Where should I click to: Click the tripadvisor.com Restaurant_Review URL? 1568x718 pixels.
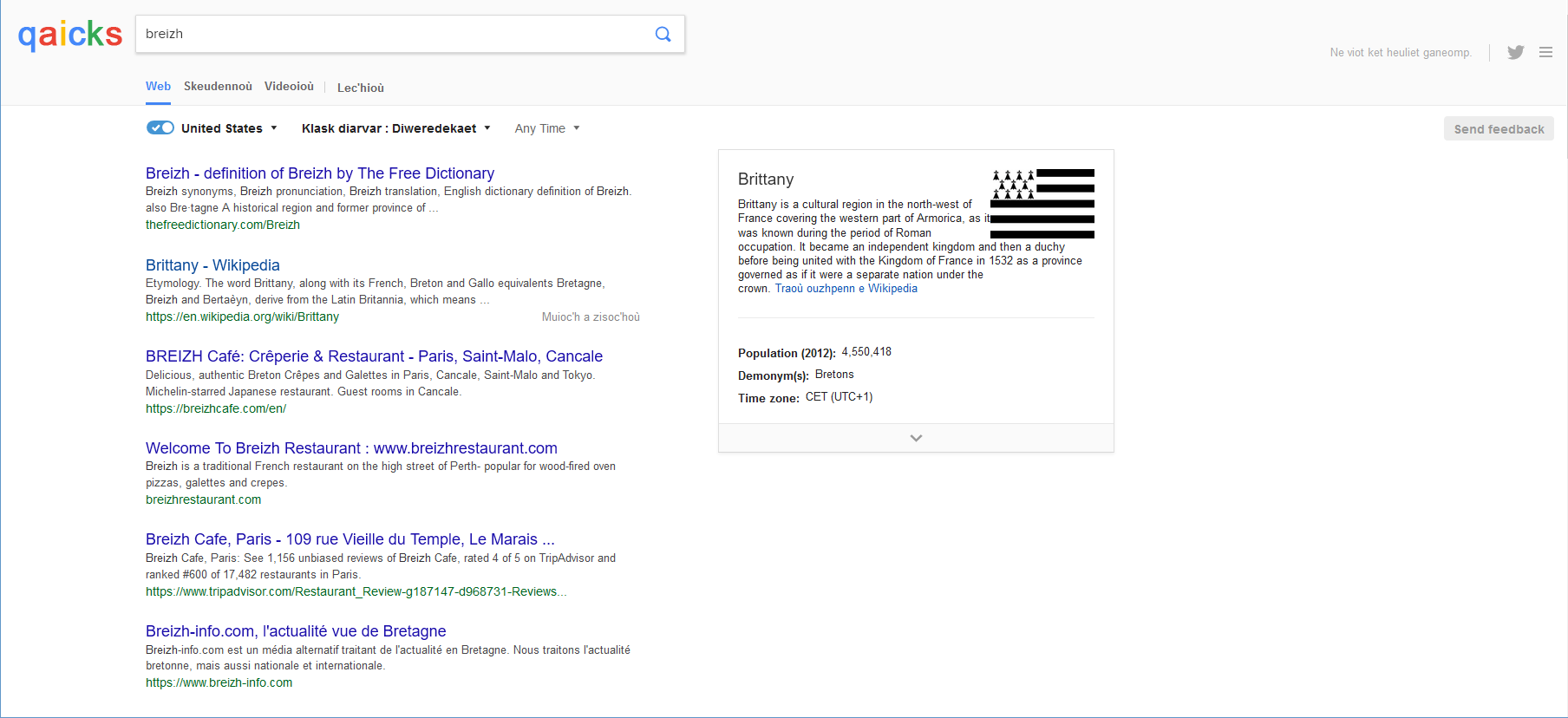356,591
